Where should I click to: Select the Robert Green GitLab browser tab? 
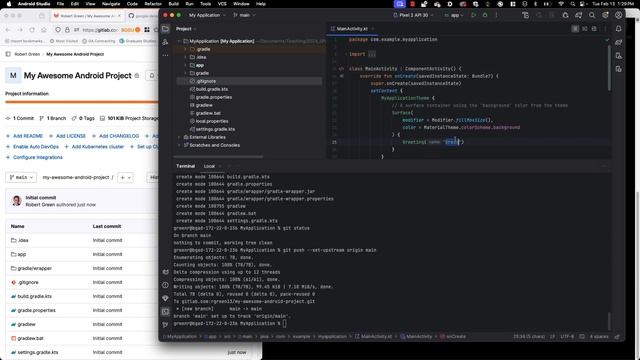tap(87, 16)
